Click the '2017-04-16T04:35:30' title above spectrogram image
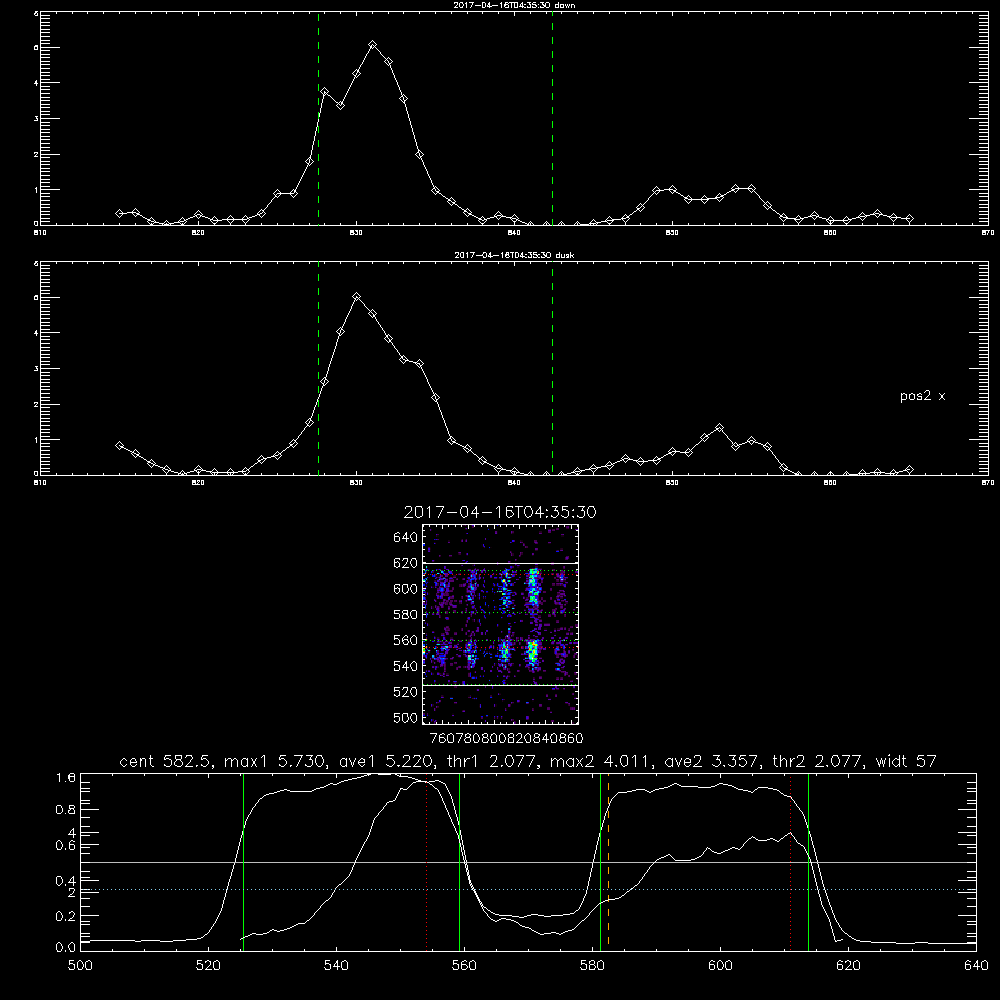Screen dimensions: 1000x1000 tap(500, 512)
